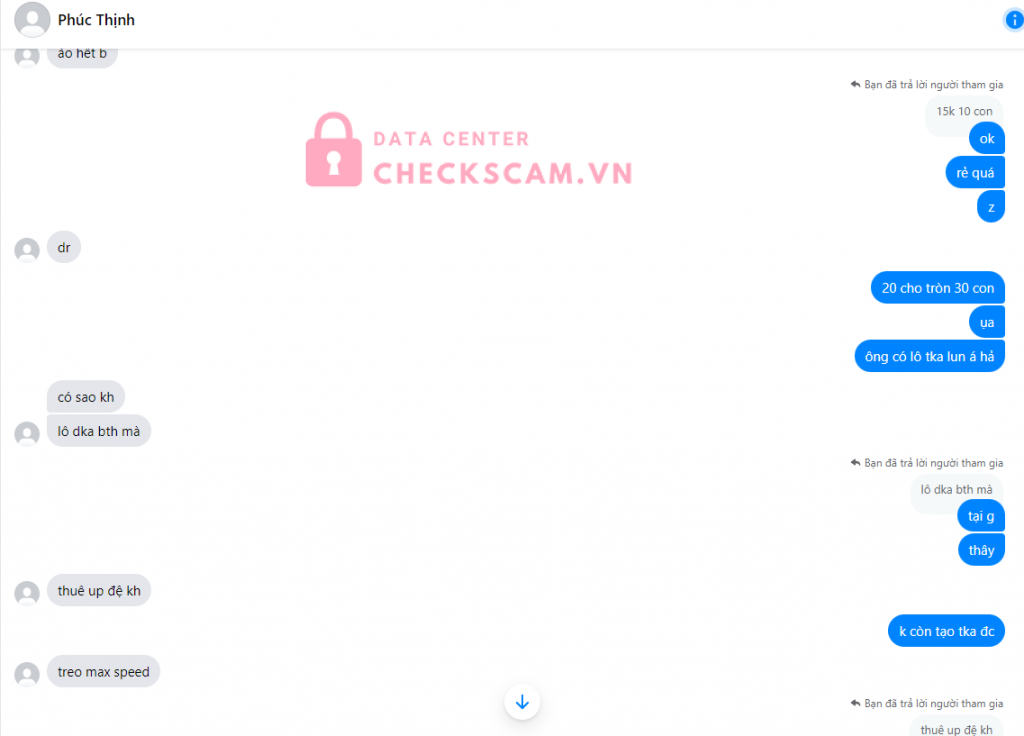Select the 'treo max speed' message bubble
Screen dimensions: 1024x736
[103, 672]
